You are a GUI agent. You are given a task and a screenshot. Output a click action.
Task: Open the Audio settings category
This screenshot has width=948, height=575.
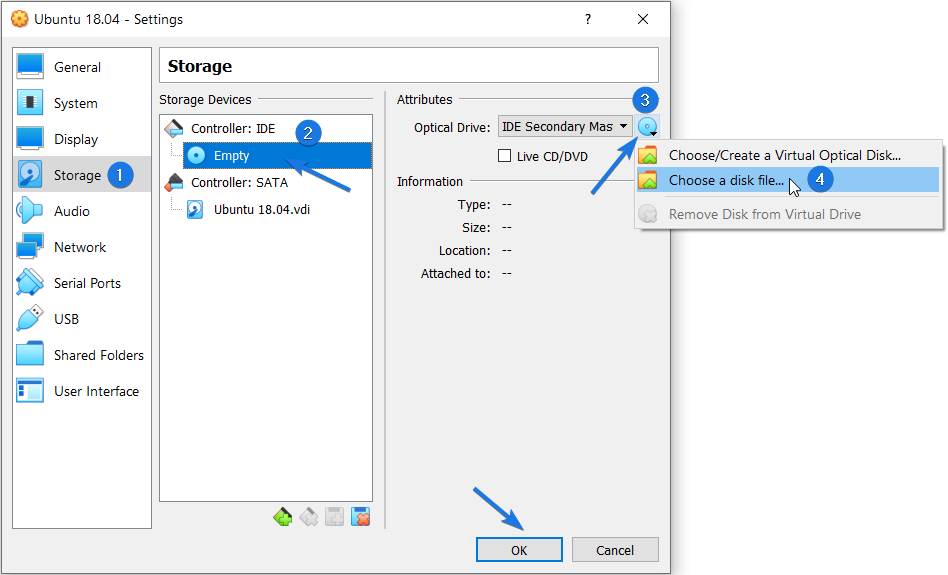click(x=82, y=211)
